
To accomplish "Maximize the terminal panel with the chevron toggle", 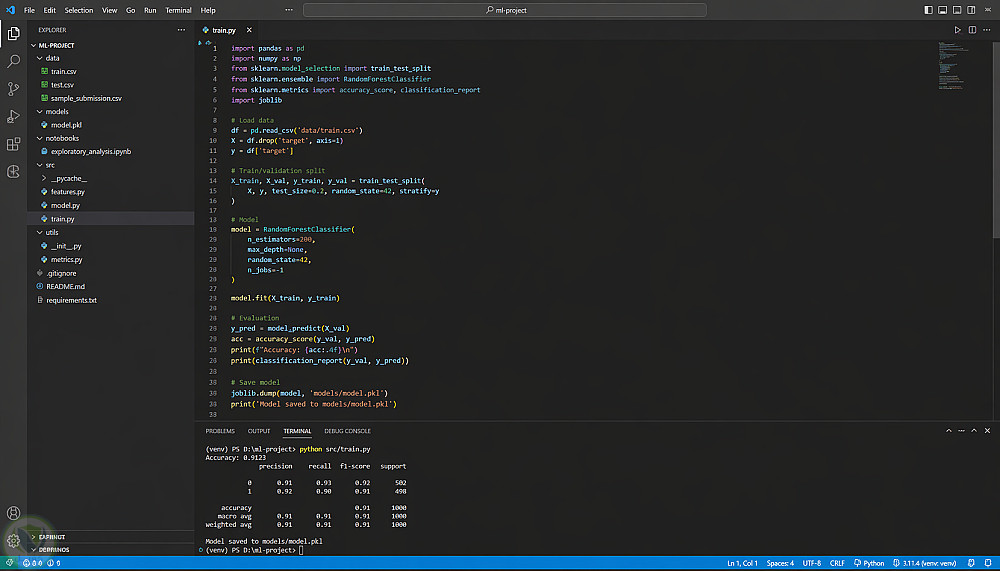I will (x=974, y=431).
